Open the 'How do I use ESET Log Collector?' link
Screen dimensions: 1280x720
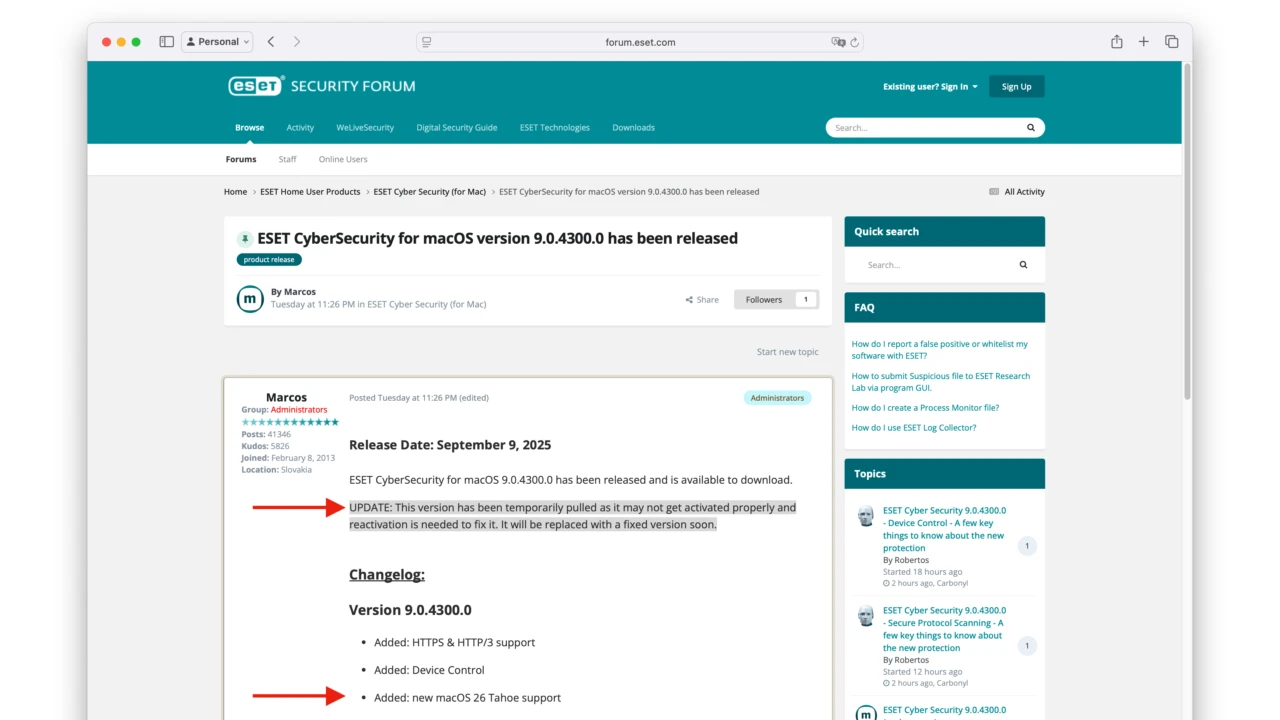[914, 427]
